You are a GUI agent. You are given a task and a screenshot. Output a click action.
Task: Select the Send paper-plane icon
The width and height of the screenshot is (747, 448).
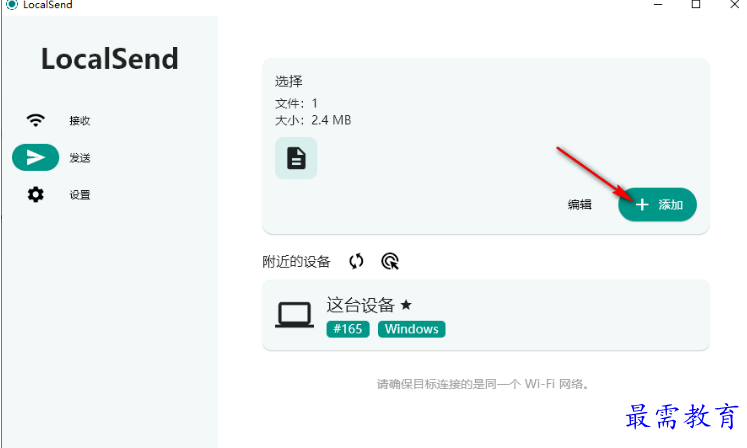pos(36,157)
